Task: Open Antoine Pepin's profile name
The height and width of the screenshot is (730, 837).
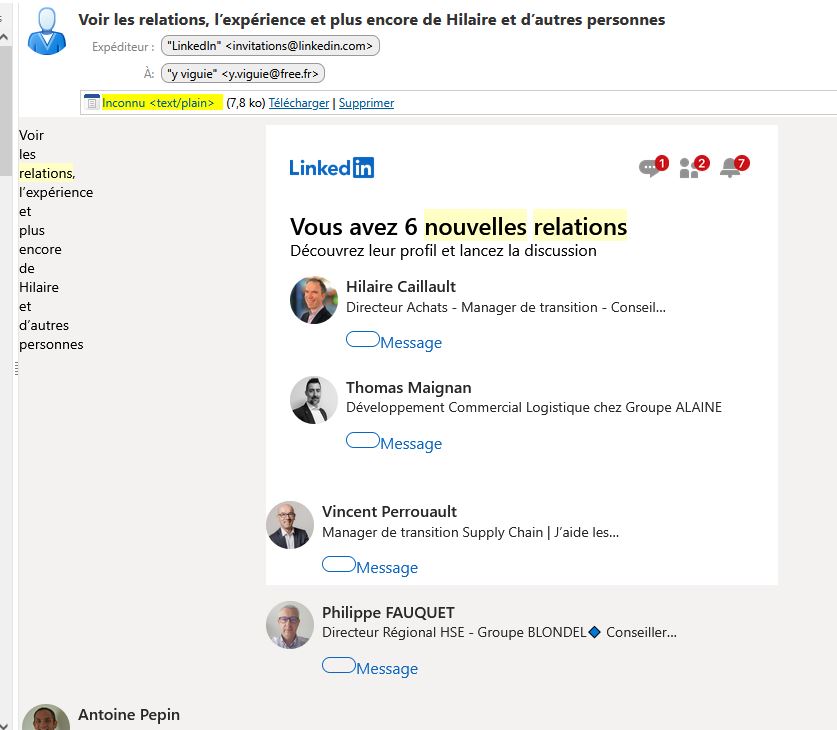Action: pyautogui.click(x=129, y=715)
